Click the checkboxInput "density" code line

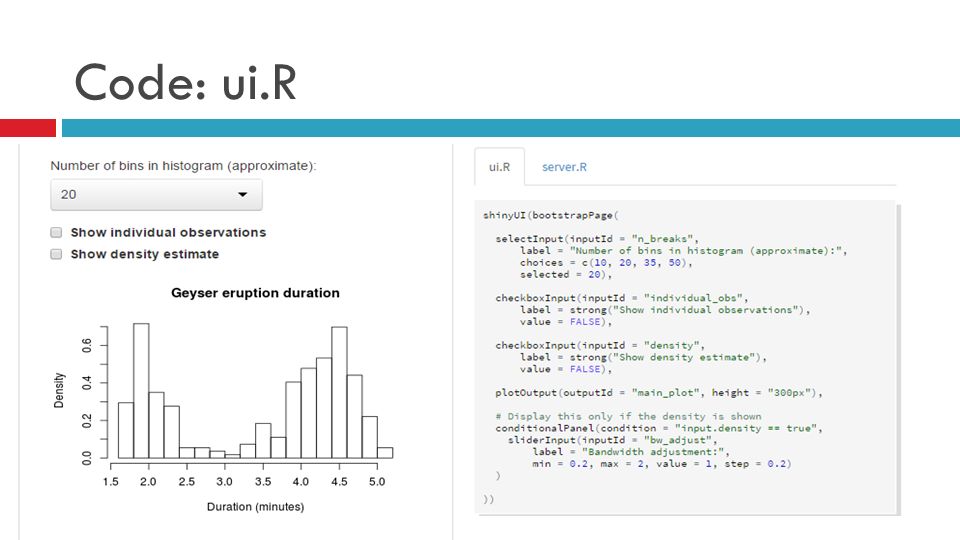point(600,345)
